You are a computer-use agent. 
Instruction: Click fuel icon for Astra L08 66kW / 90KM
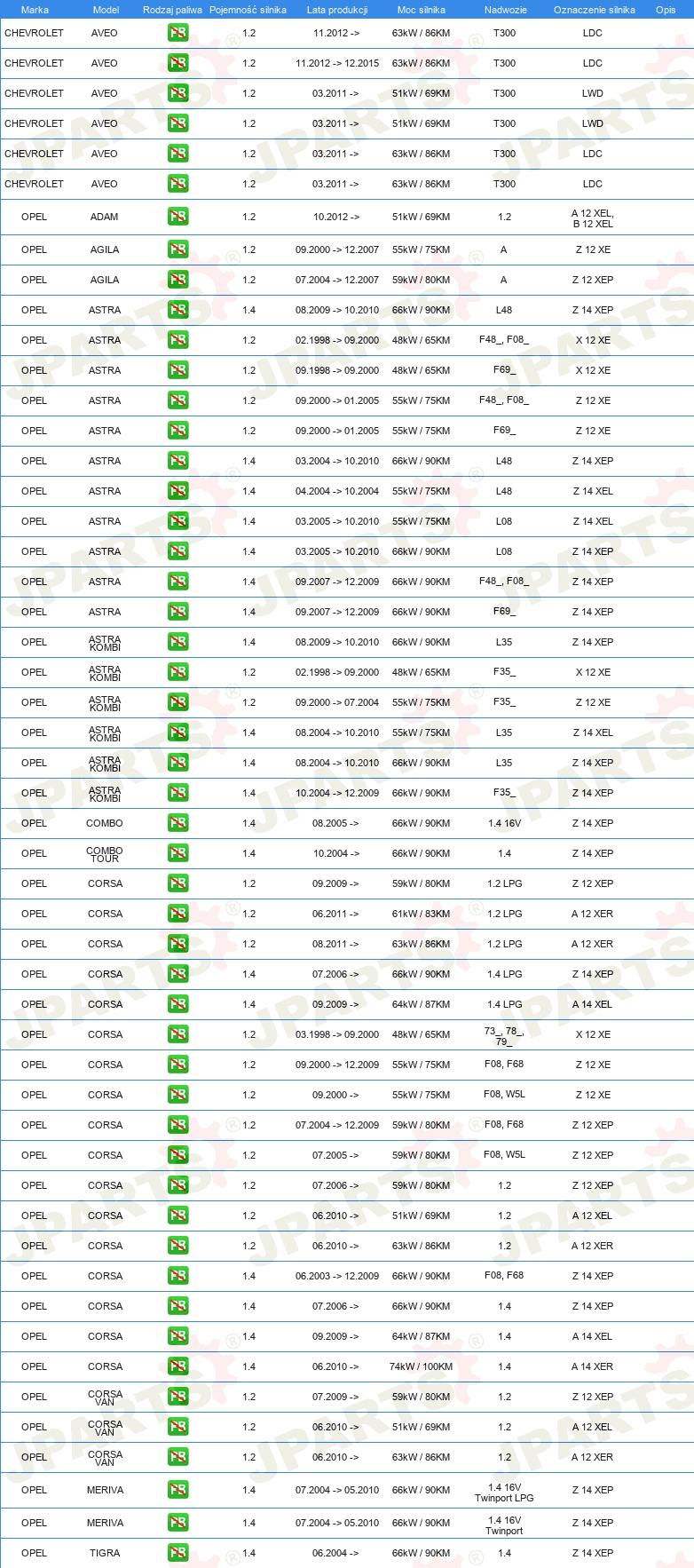(178, 551)
